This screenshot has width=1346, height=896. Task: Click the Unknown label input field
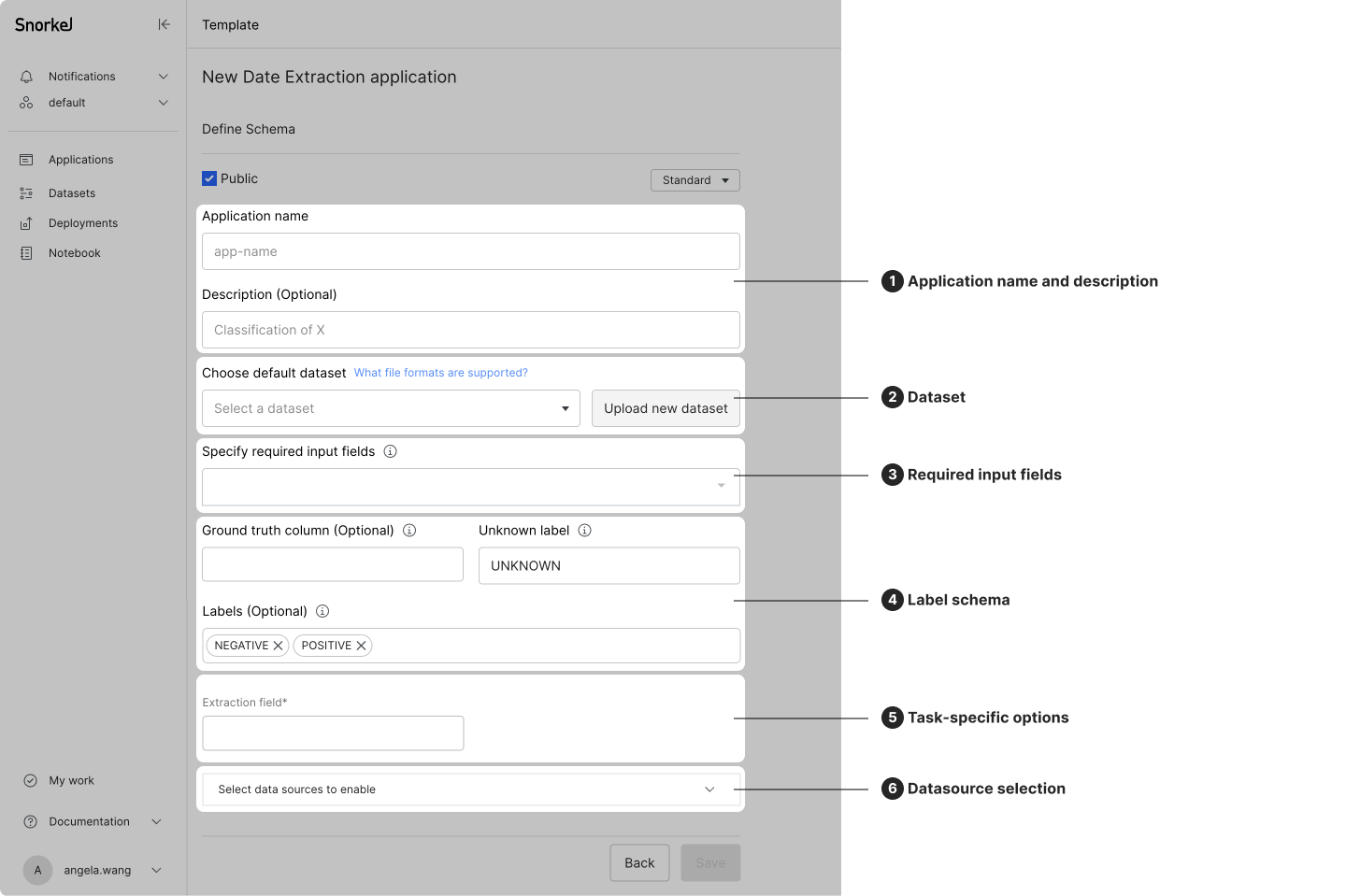pyautogui.click(x=609, y=565)
